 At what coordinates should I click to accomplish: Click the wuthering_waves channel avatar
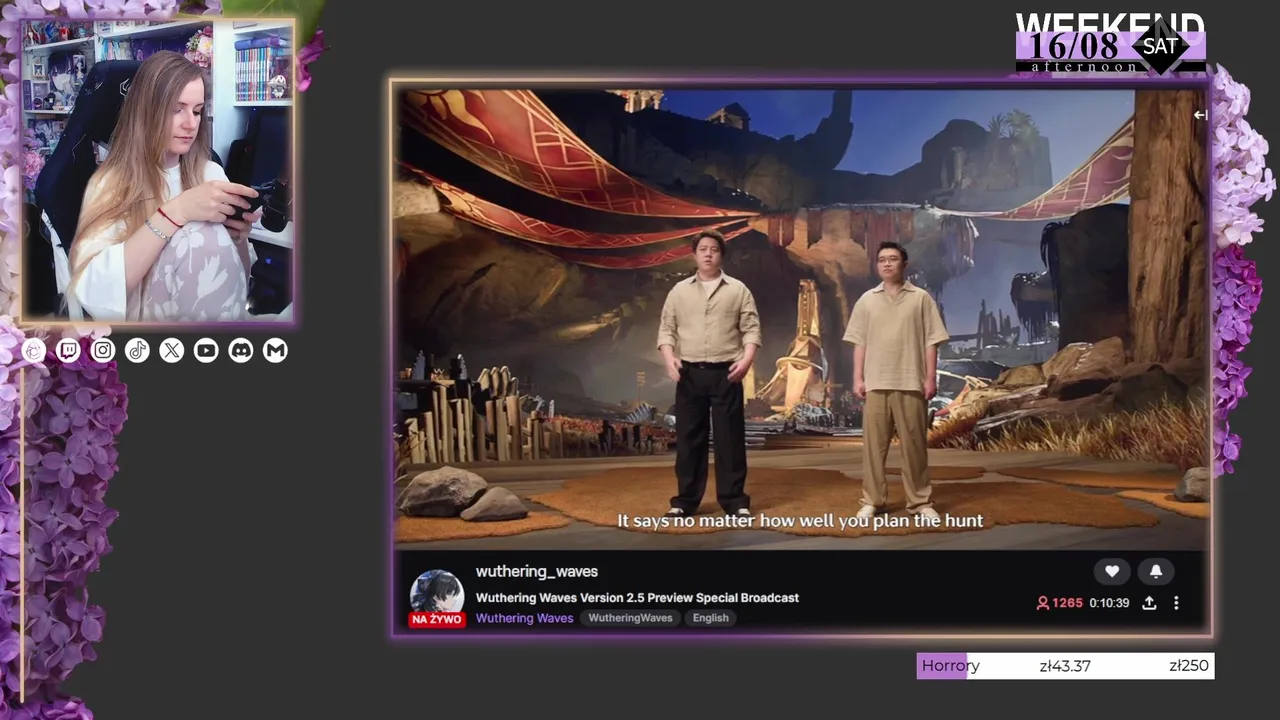(x=437, y=594)
